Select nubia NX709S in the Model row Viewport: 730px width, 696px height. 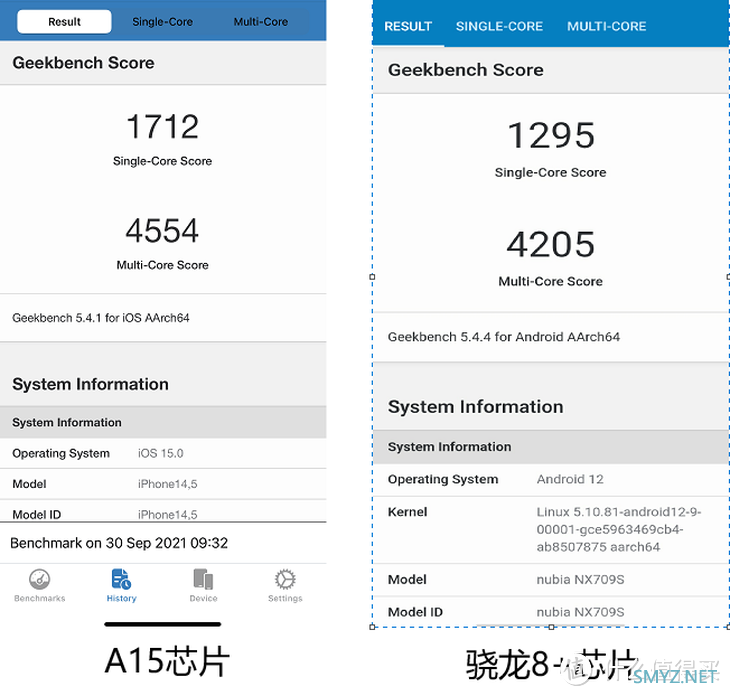coord(580,580)
